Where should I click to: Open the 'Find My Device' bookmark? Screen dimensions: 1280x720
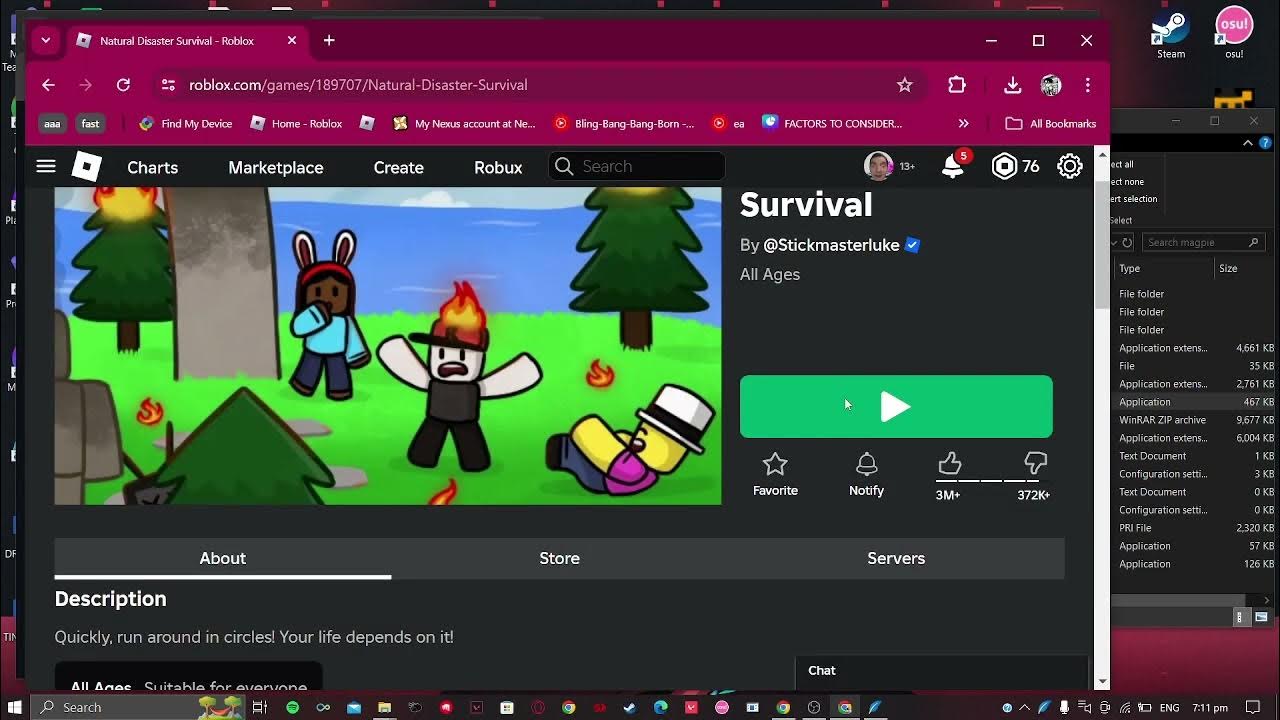pos(186,123)
